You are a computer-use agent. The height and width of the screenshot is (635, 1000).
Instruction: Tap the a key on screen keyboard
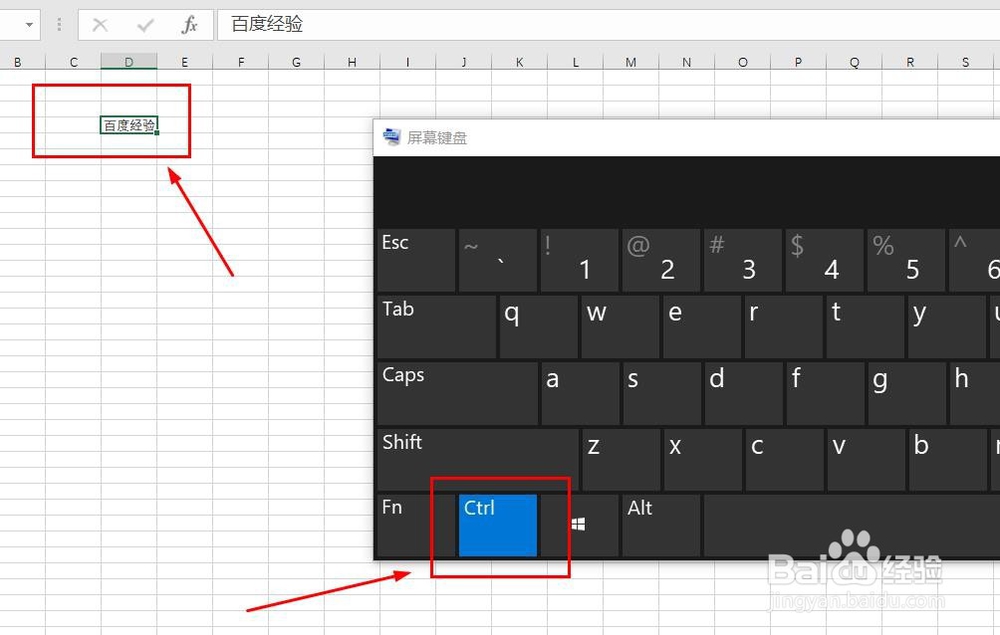pos(580,393)
